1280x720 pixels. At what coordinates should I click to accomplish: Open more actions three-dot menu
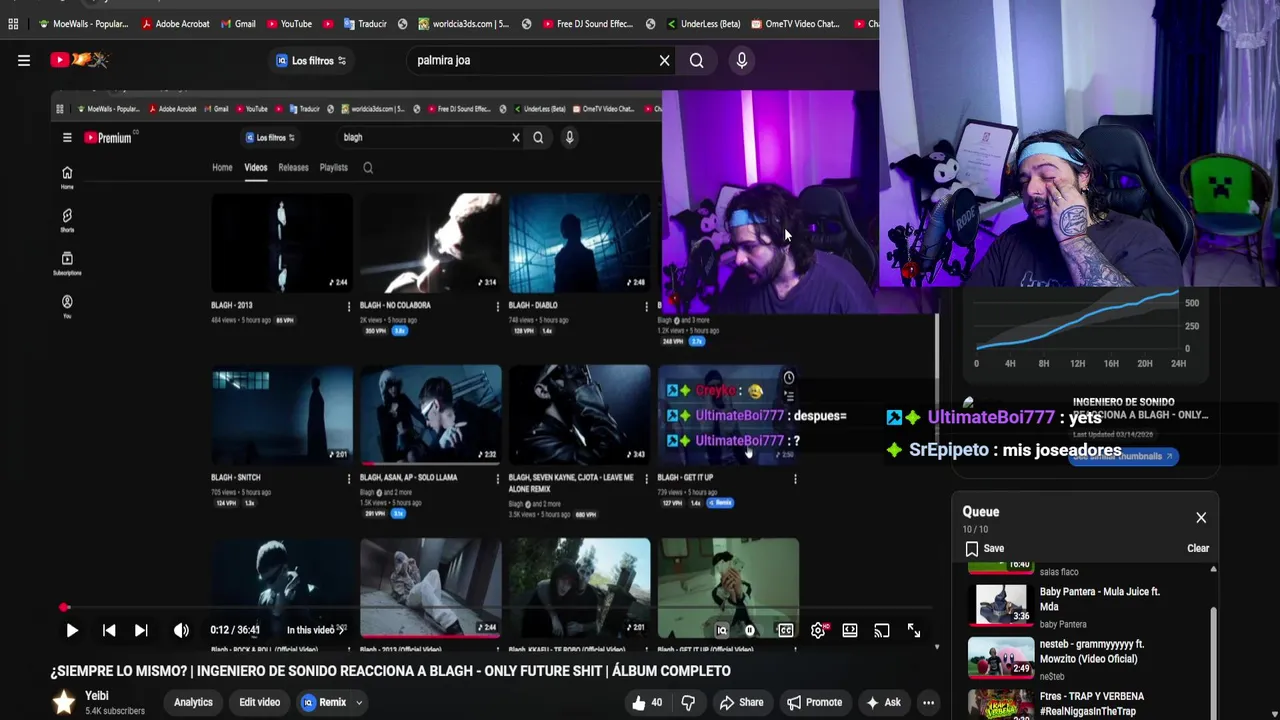[928, 702]
